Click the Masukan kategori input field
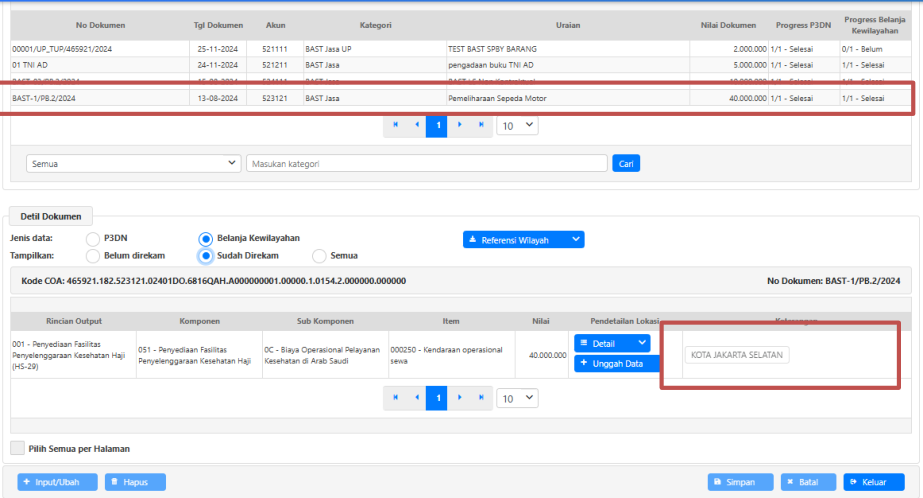 [426, 163]
